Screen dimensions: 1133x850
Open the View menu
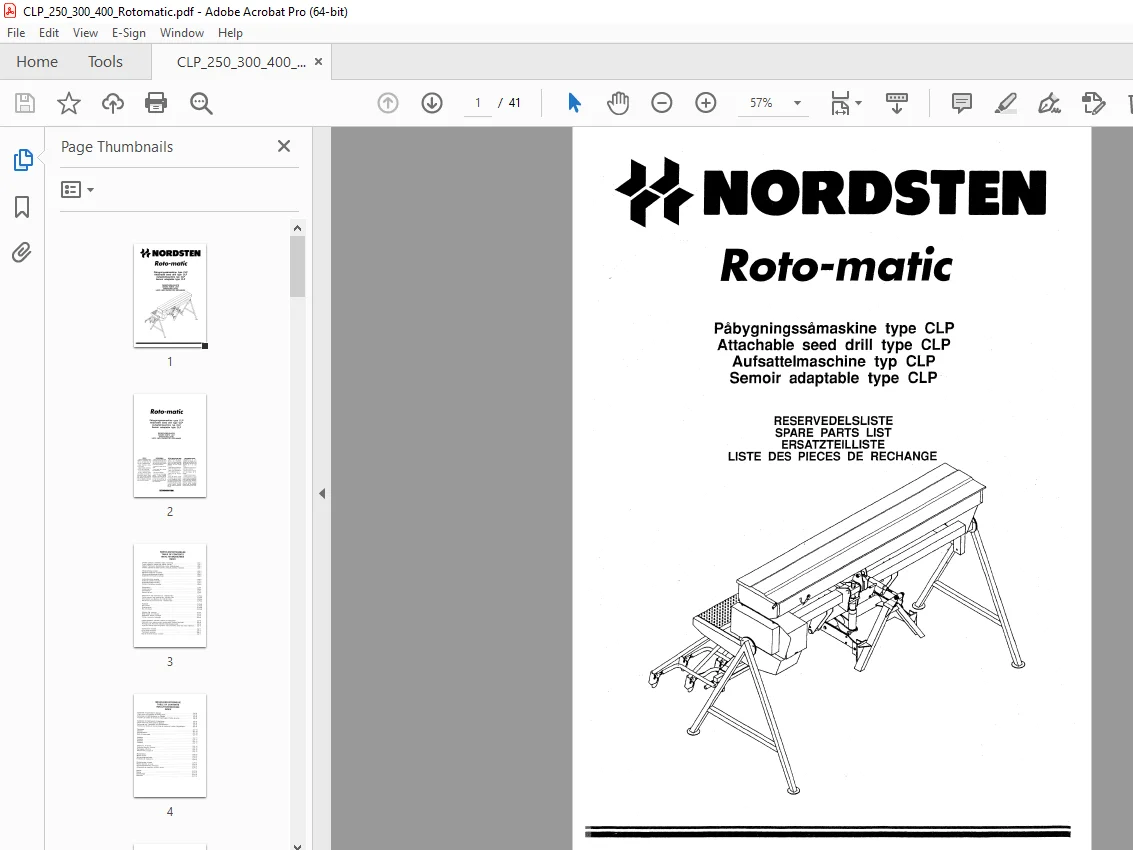85,33
